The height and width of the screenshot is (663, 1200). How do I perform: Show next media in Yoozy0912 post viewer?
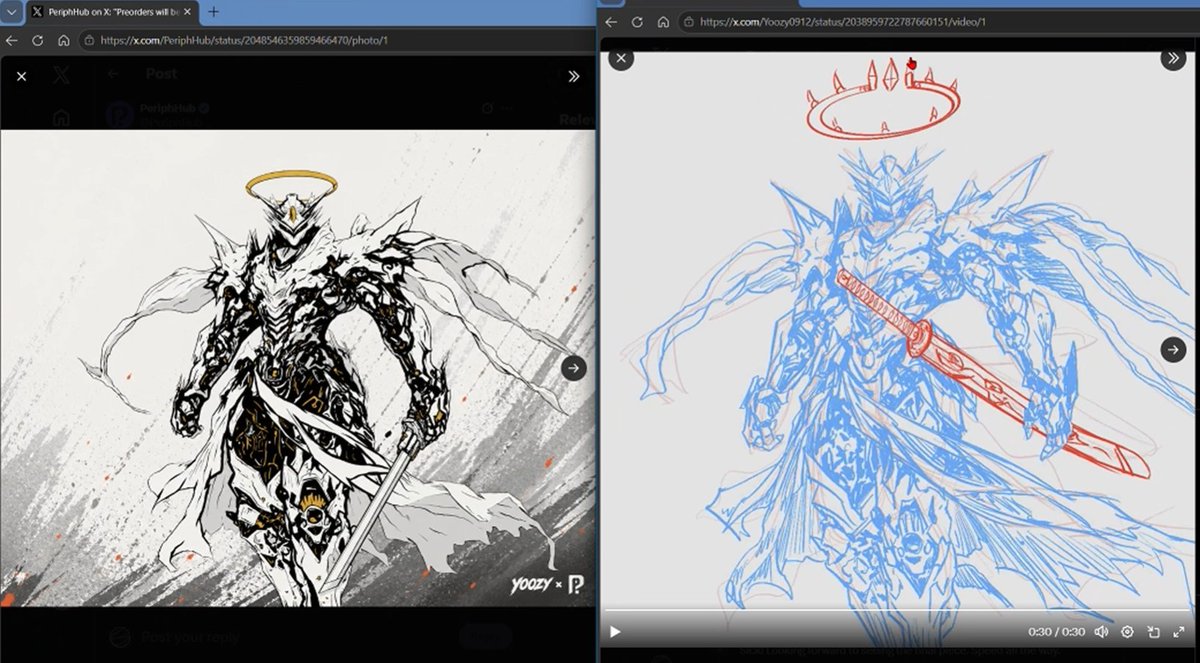pyautogui.click(x=1173, y=349)
